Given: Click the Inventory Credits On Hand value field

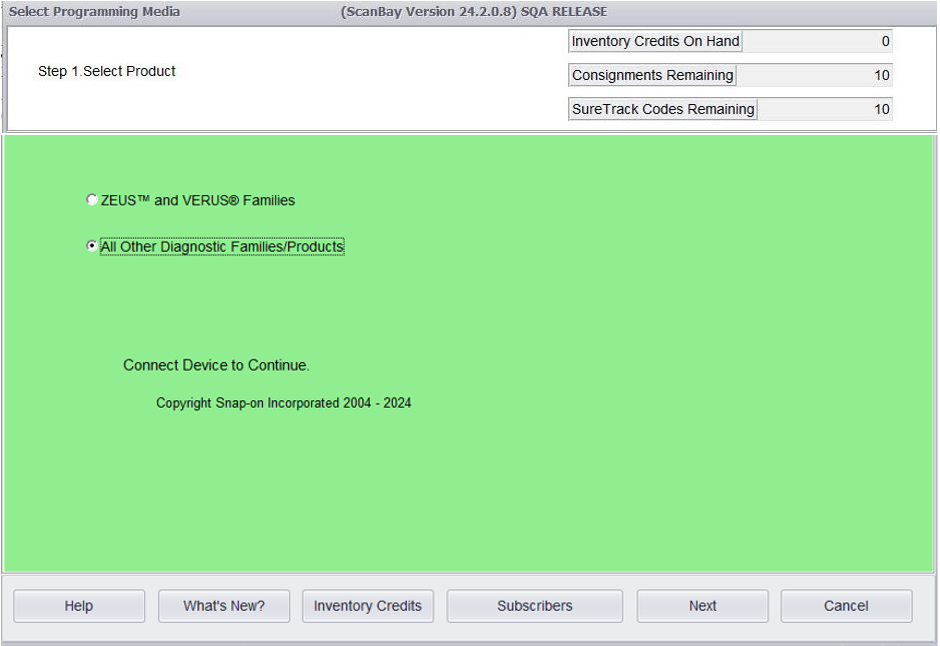Looking at the screenshot, I should pyautogui.click(x=817, y=42).
